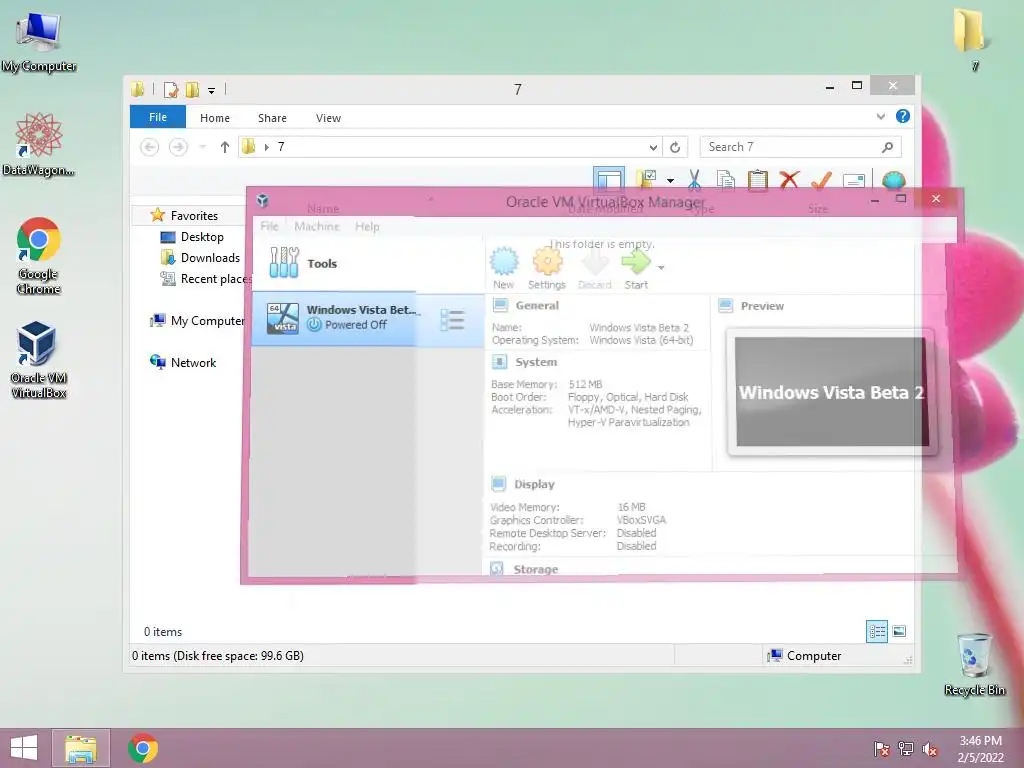Open the Recycle Bin desktop icon
1024x768 pixels.
974,664
